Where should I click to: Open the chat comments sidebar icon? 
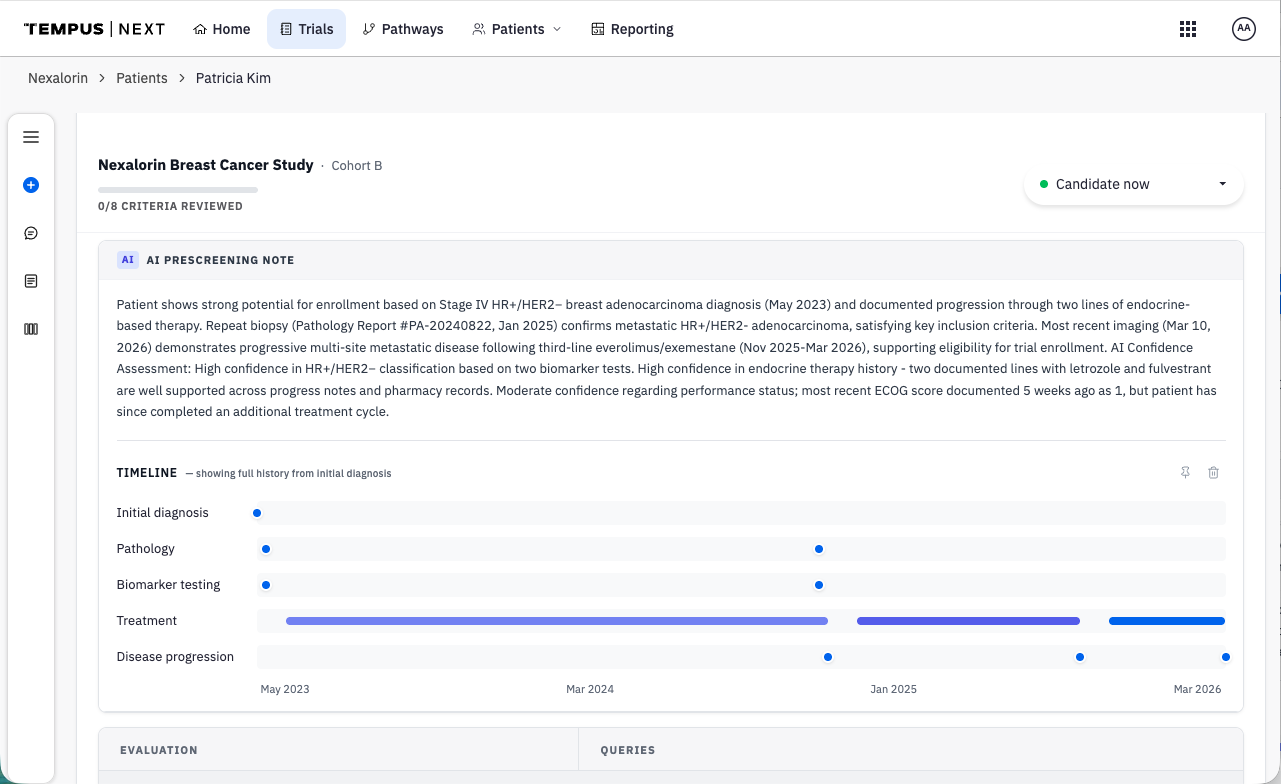pyautogui.click(x=31, y=233)
